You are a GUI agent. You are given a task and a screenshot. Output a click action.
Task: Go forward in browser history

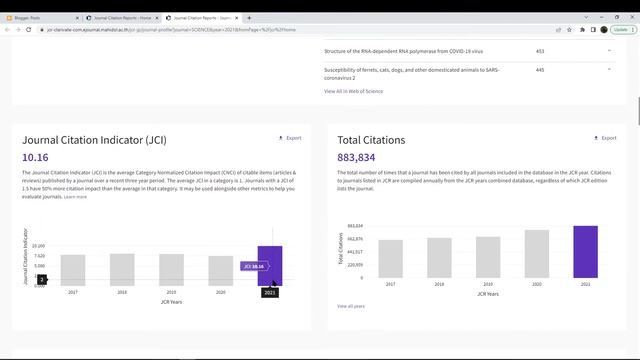[x=18, y=30]
